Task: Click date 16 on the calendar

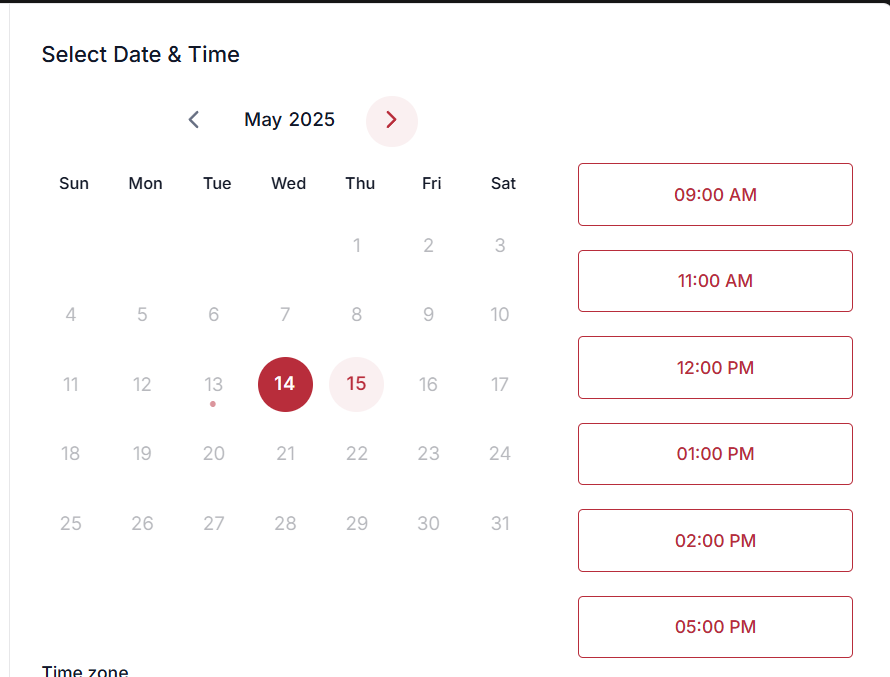Action: 429,384
